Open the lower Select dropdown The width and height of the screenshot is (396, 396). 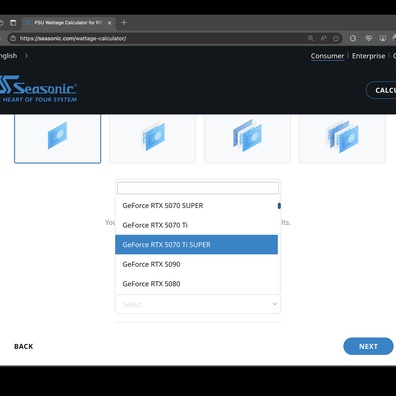198,304
